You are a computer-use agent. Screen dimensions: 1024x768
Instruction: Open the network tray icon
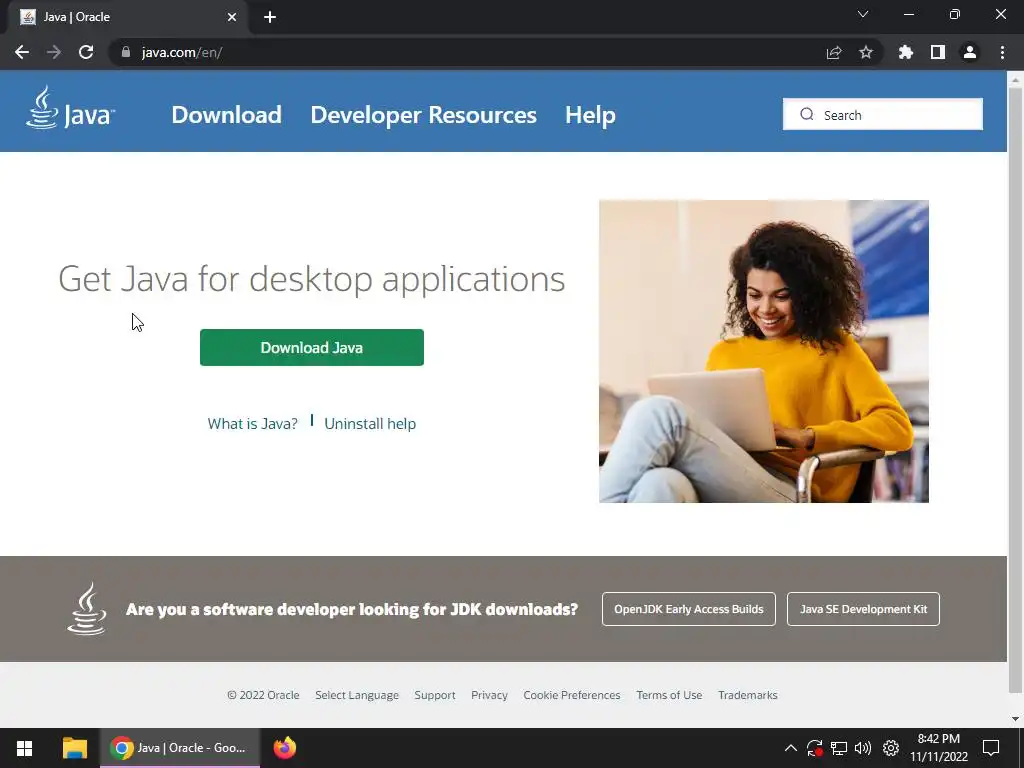pos(839,748)
